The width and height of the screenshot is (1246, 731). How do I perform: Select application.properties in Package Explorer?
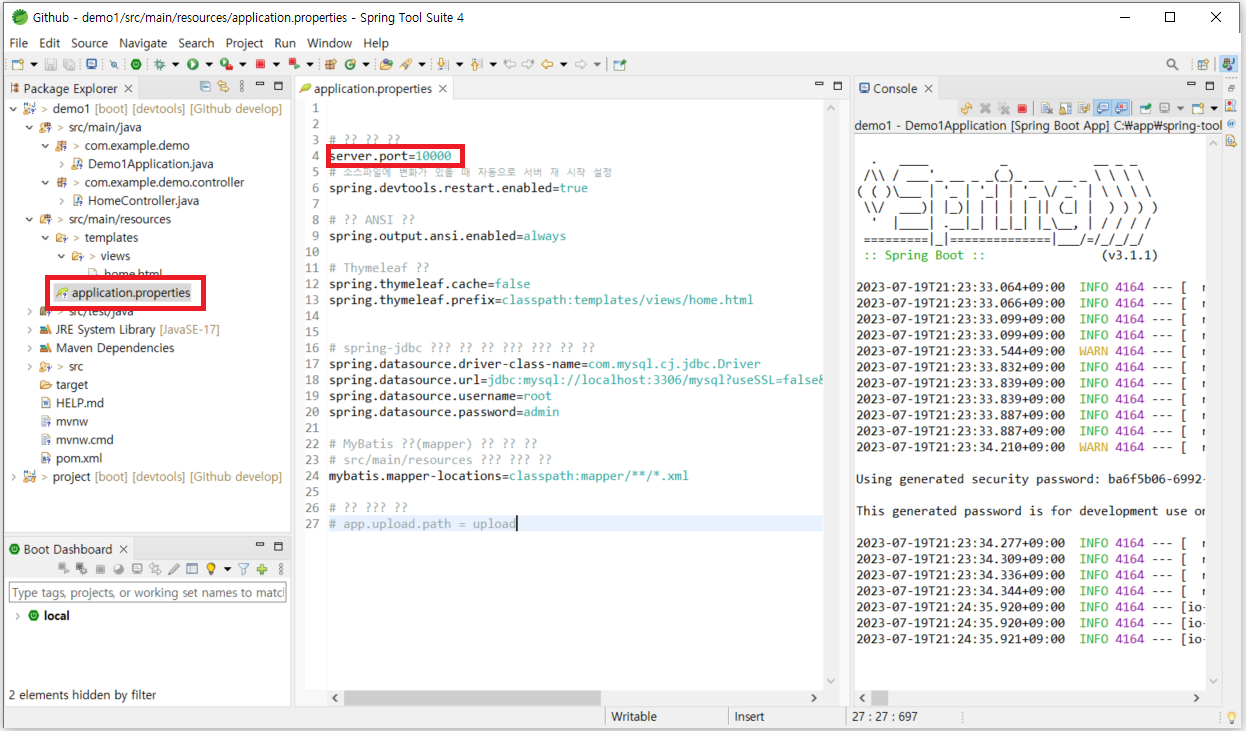130,293
